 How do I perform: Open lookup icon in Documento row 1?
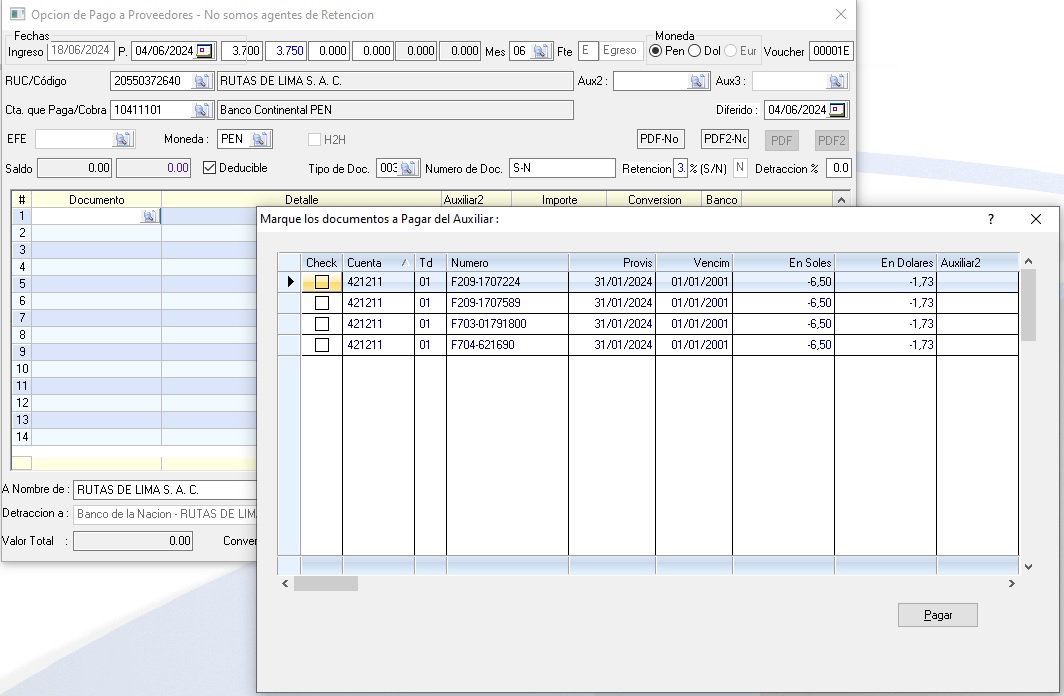(149, 216)
